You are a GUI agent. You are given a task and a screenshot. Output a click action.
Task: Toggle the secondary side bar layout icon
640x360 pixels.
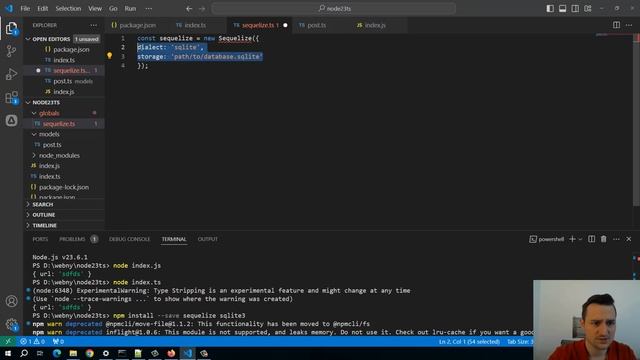[575, 9]
